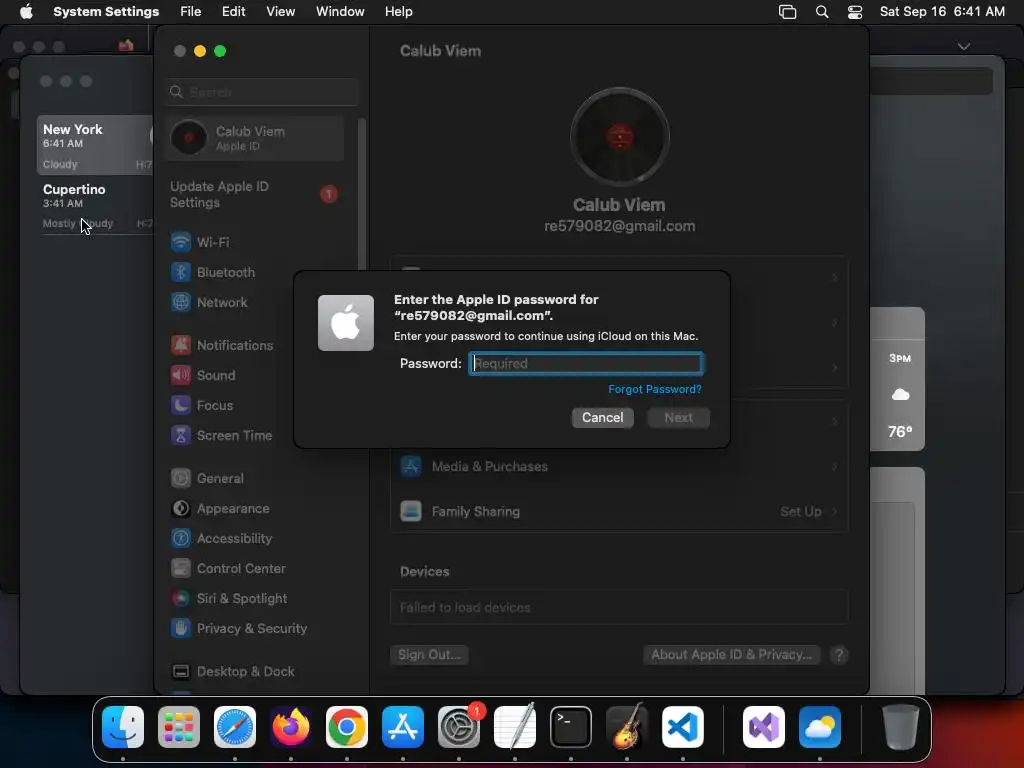Viewport: 1024px width, 768px height.
Task: Open the Sound speaker icon
Action: pyautogui.click(x=181, y=375)
